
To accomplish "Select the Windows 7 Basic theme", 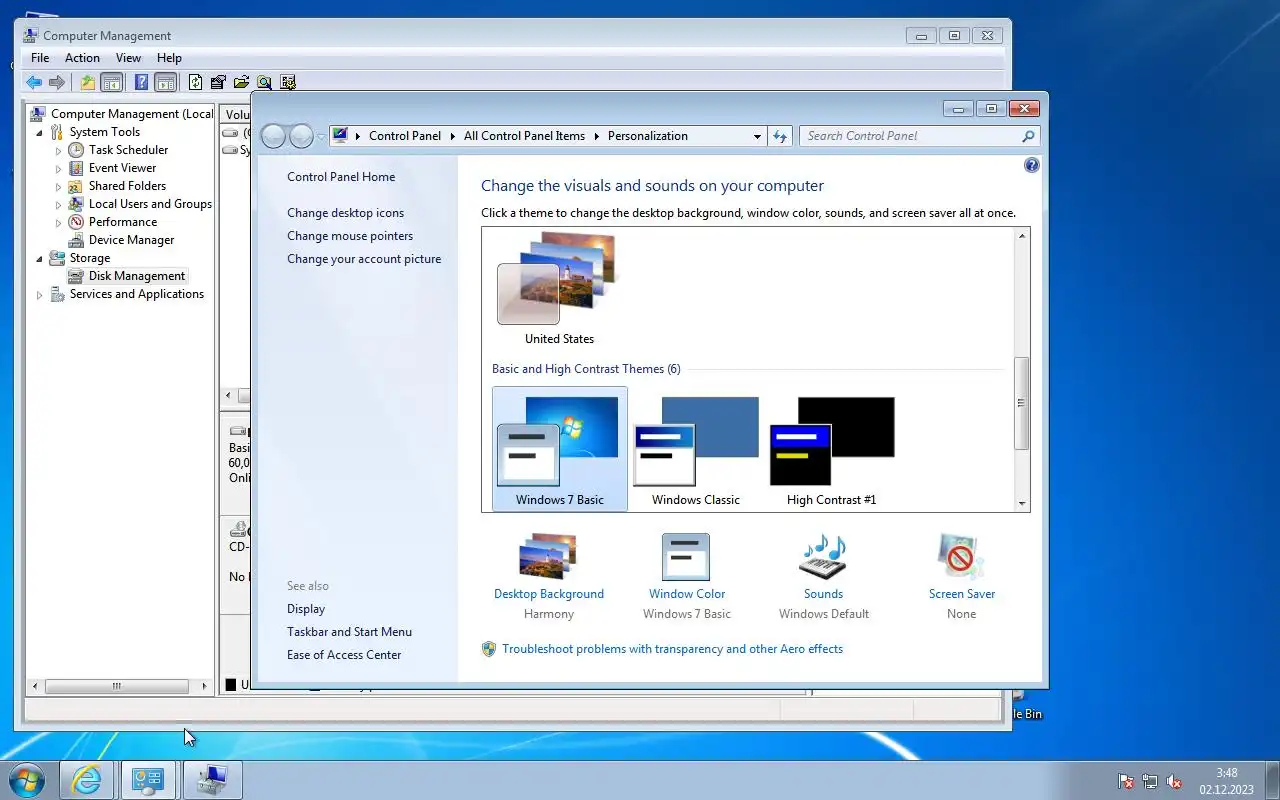I will 560,449.
